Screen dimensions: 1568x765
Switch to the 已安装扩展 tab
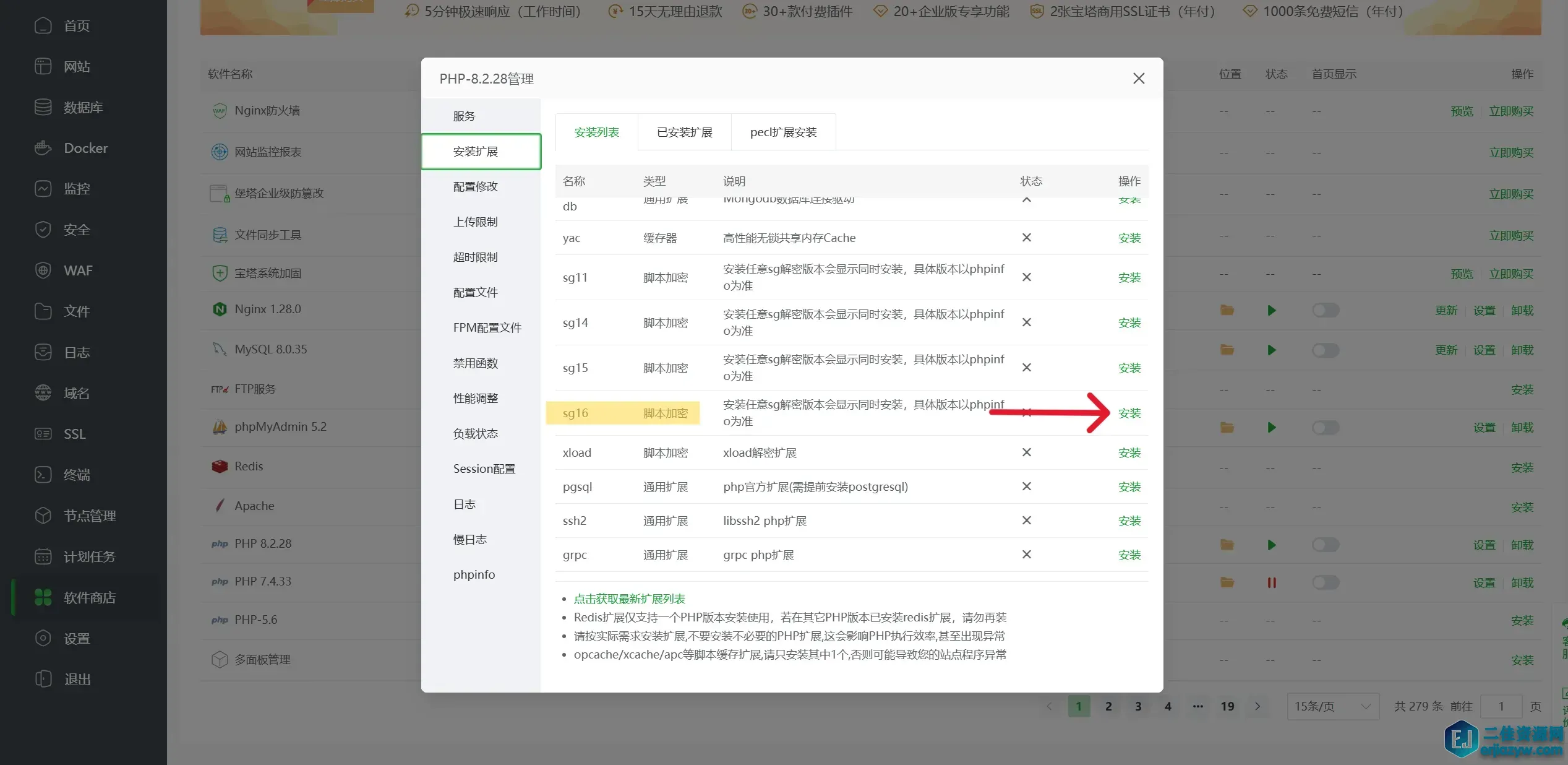684,132
